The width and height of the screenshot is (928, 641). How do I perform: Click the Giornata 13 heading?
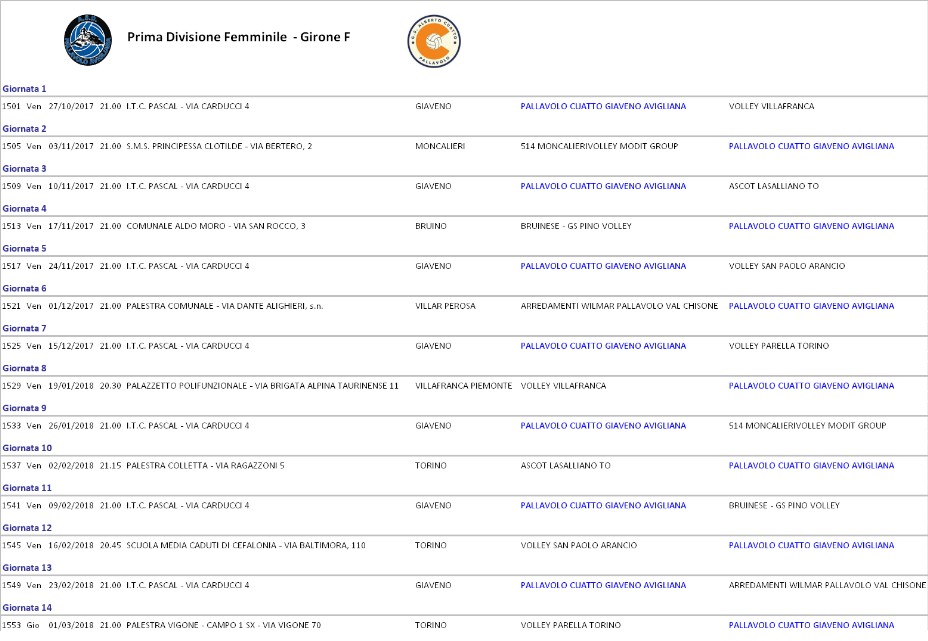(27, 568)
